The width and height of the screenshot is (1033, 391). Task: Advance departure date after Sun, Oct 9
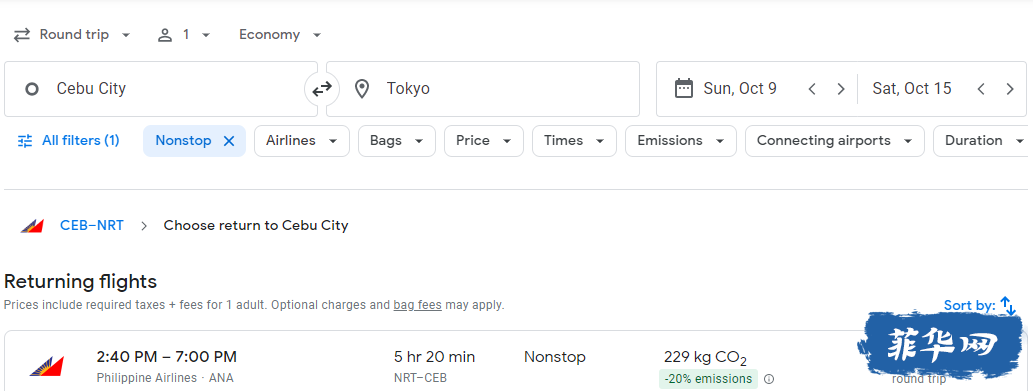click(841, 89)
